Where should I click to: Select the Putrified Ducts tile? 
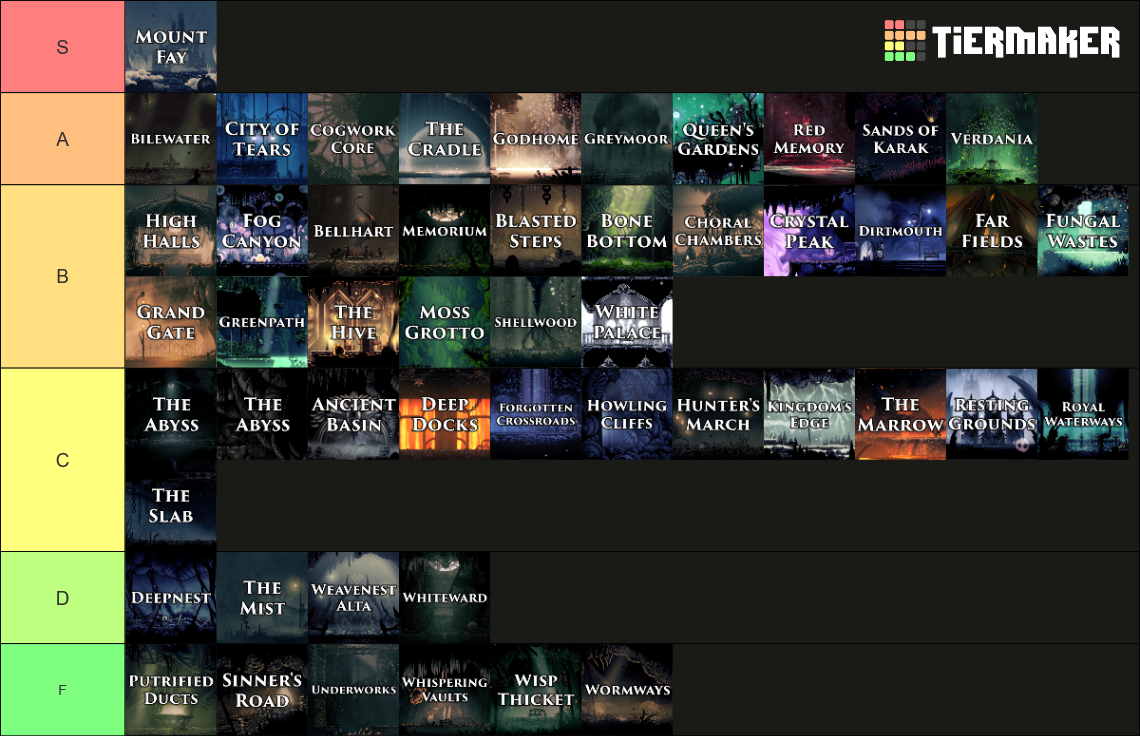[x=171, y=689]
